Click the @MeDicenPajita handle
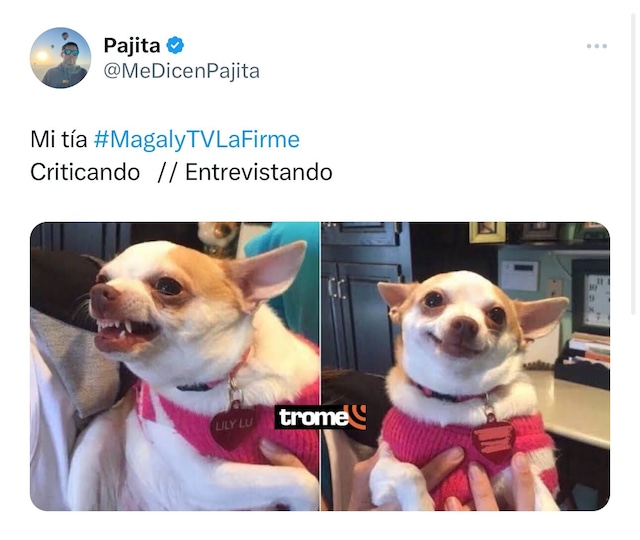This screenshot has height=540, width=640. point(182,71)
